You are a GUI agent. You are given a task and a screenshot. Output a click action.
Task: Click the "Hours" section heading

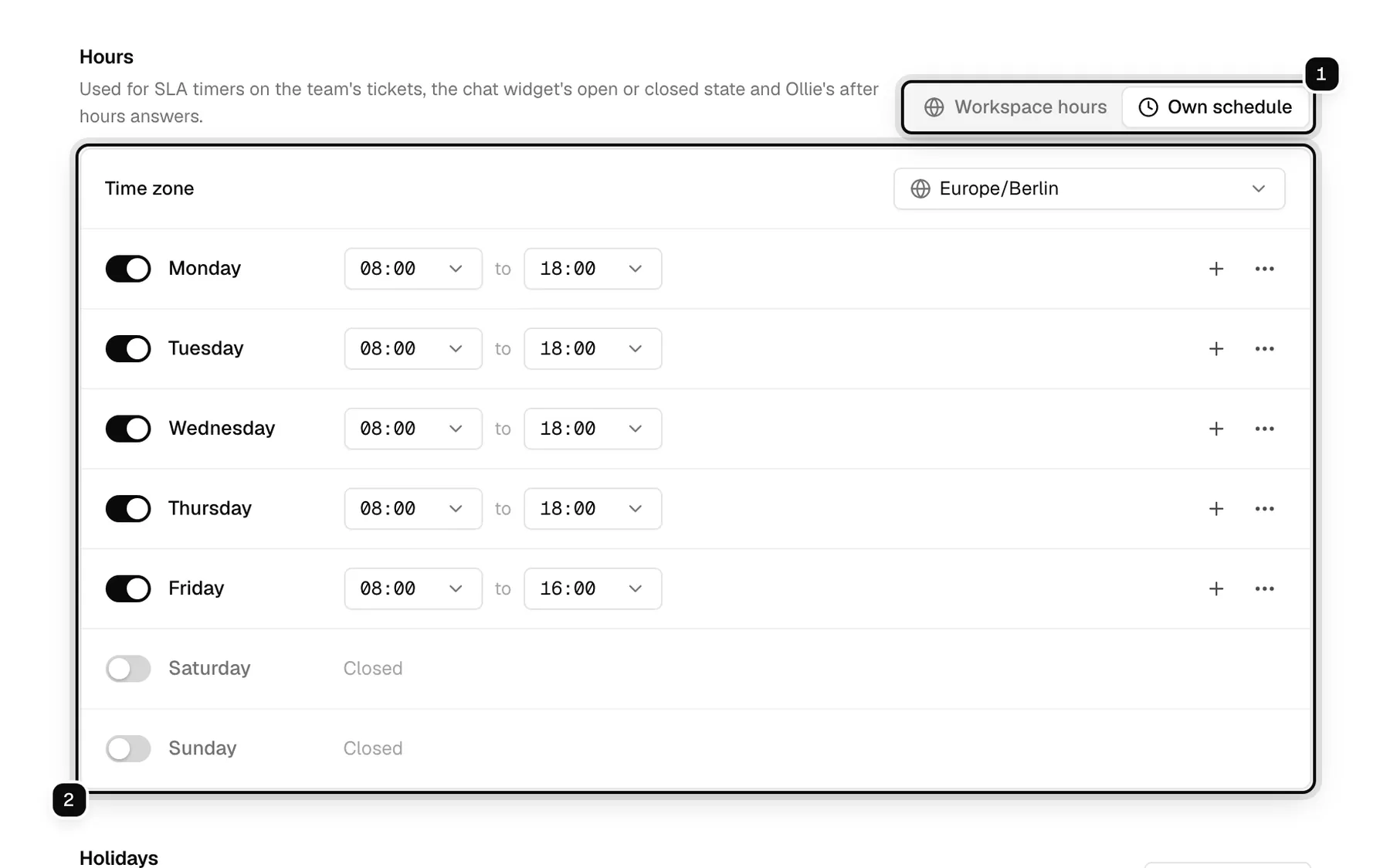pos(107,57)
